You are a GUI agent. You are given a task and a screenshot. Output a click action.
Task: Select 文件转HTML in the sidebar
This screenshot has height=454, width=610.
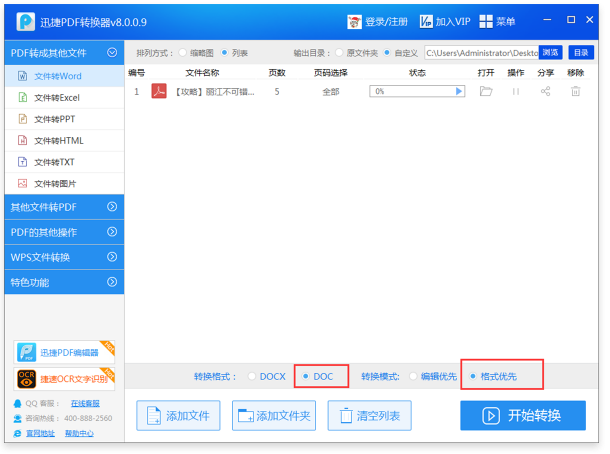coord(64,140)
